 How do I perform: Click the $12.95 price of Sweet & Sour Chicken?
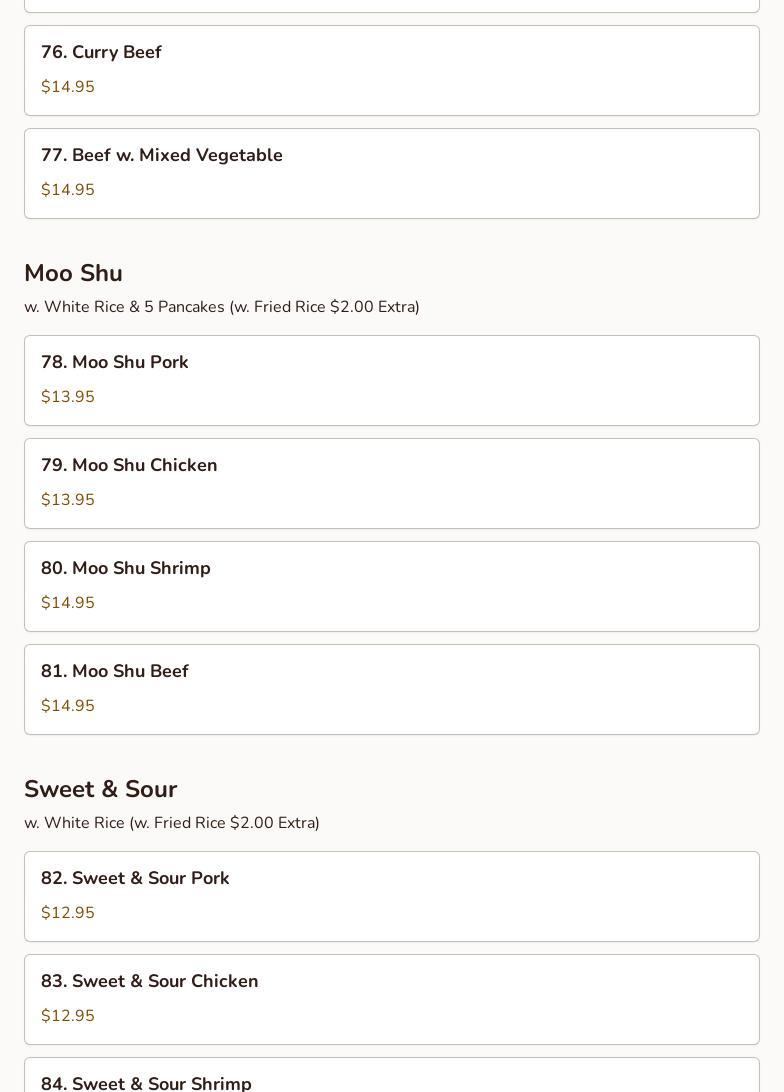tap(68, 1016)
